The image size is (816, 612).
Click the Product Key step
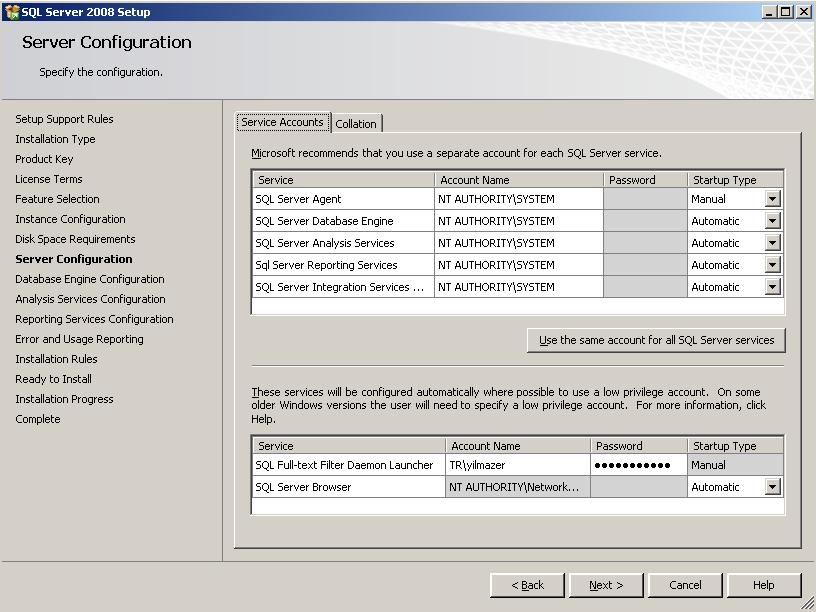[44, 159]
